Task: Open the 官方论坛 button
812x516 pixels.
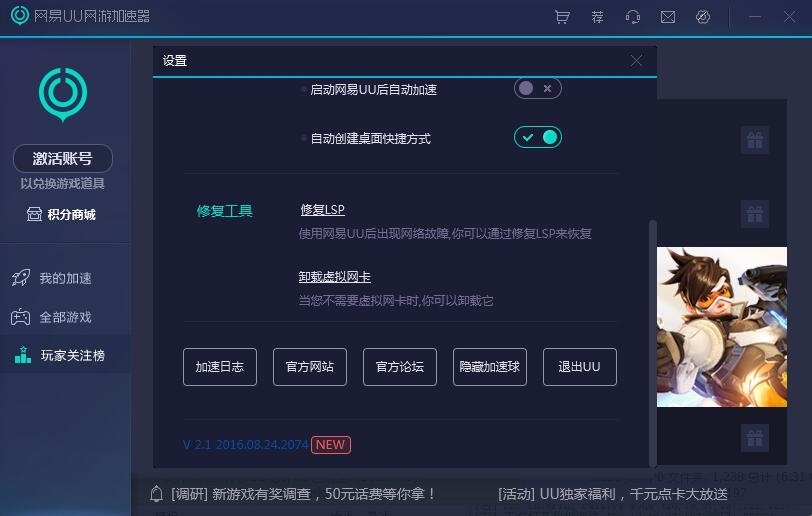Action: 400,367
